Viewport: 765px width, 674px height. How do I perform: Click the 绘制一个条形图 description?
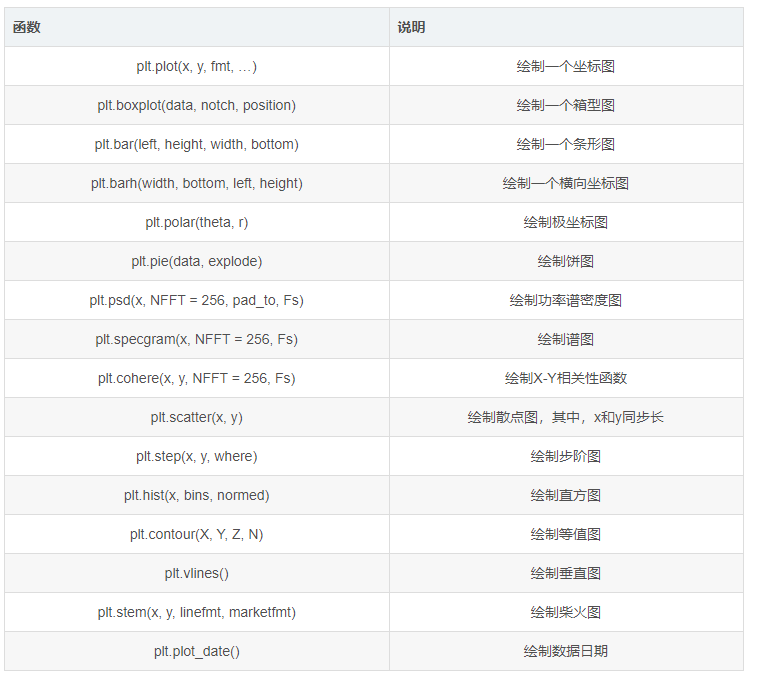pyautogui.click(x=565, y=144)
